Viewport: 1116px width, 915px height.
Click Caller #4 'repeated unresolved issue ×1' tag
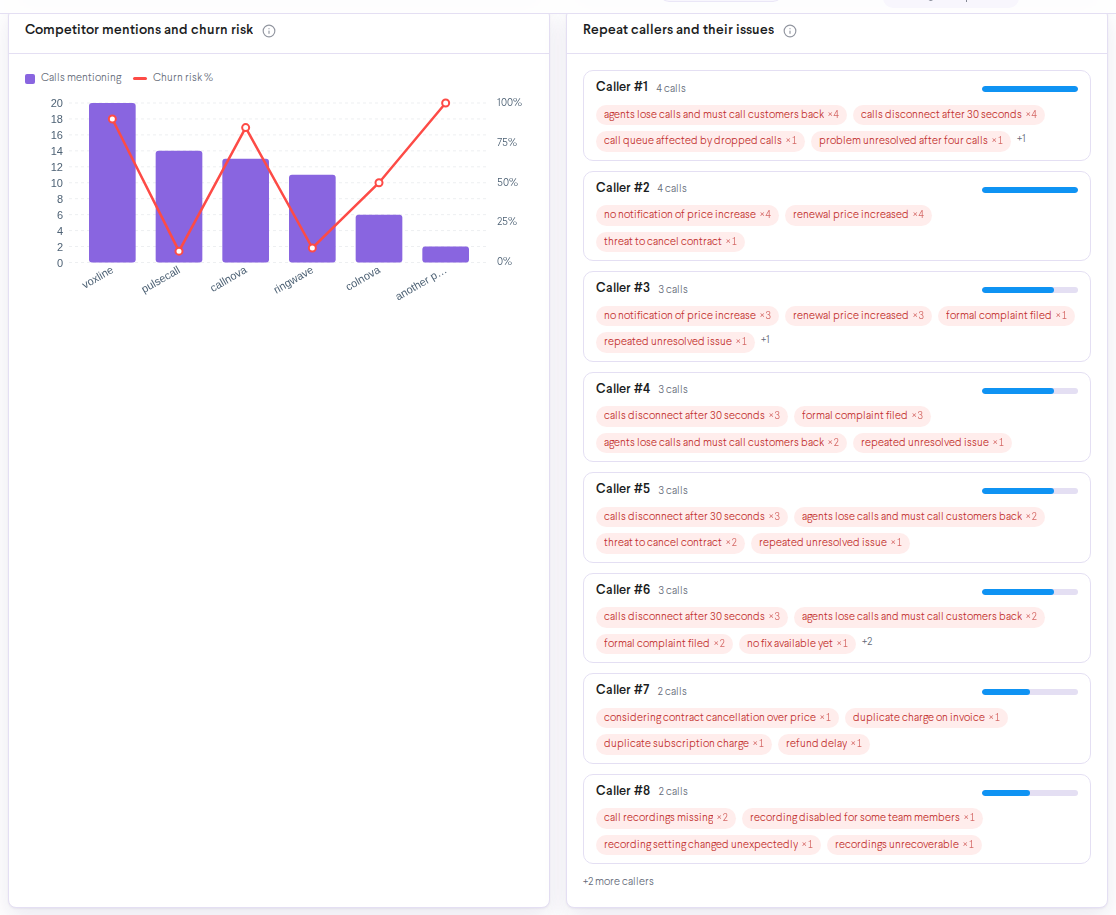click(932, 443)
